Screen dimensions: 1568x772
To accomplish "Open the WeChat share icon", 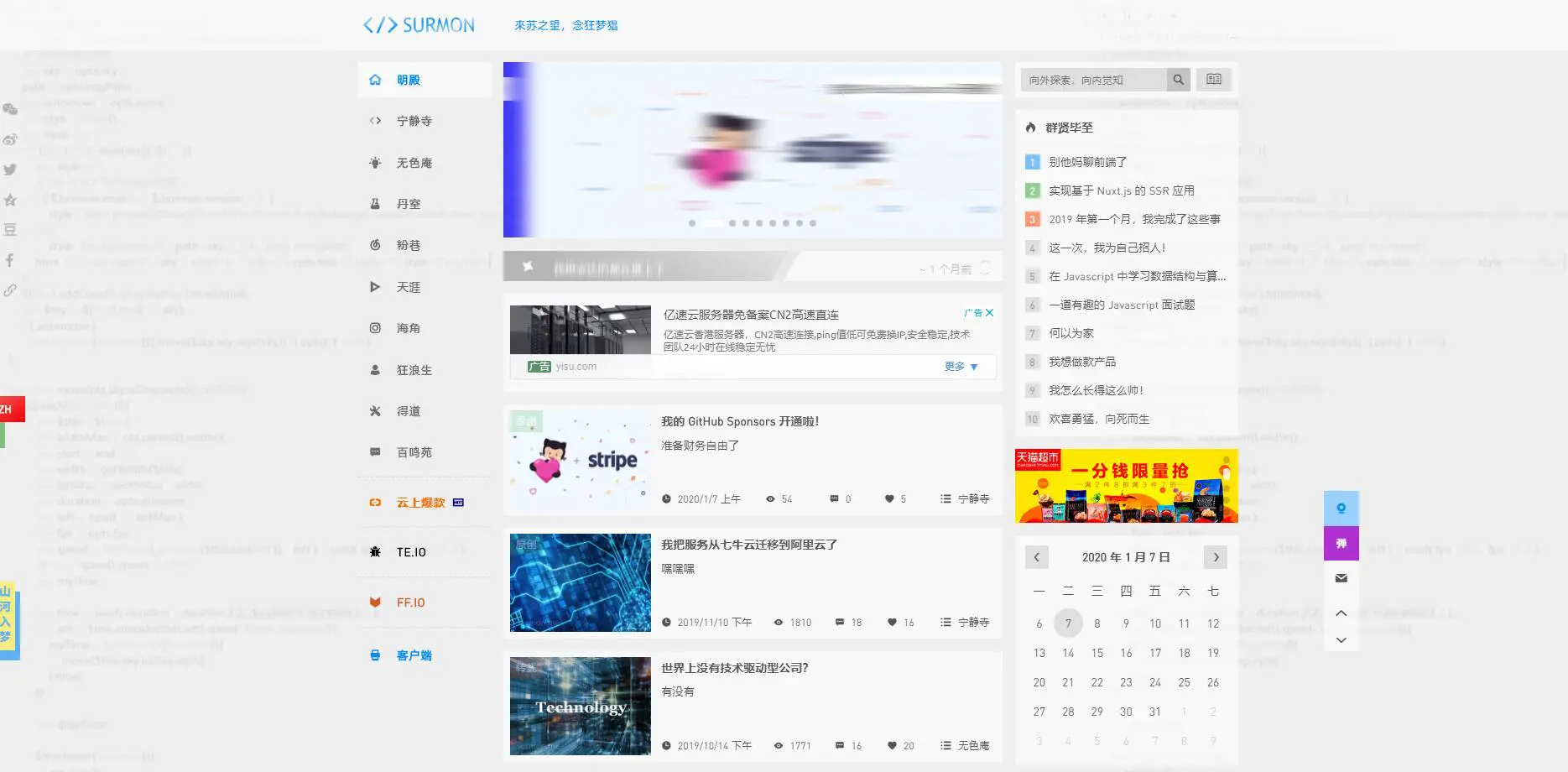I will [x=10, y=109].
